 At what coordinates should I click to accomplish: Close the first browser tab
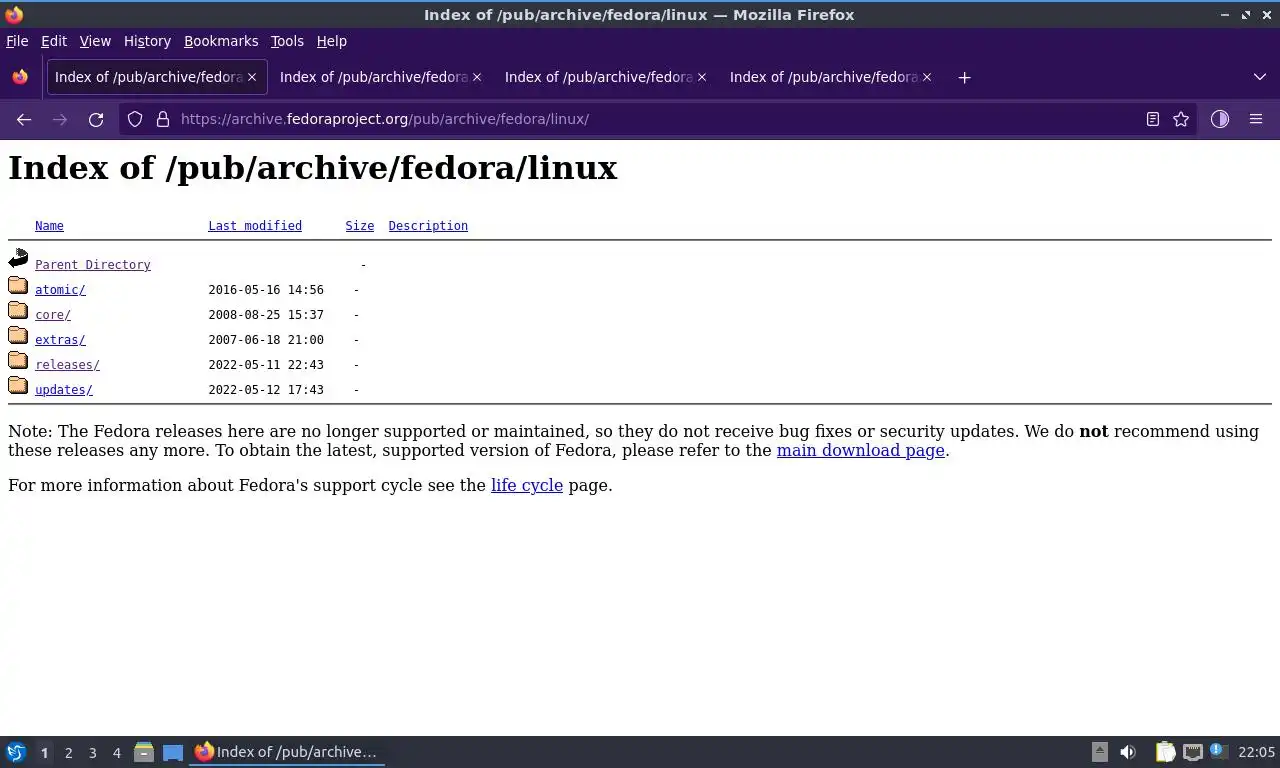[x=252, y=77]
